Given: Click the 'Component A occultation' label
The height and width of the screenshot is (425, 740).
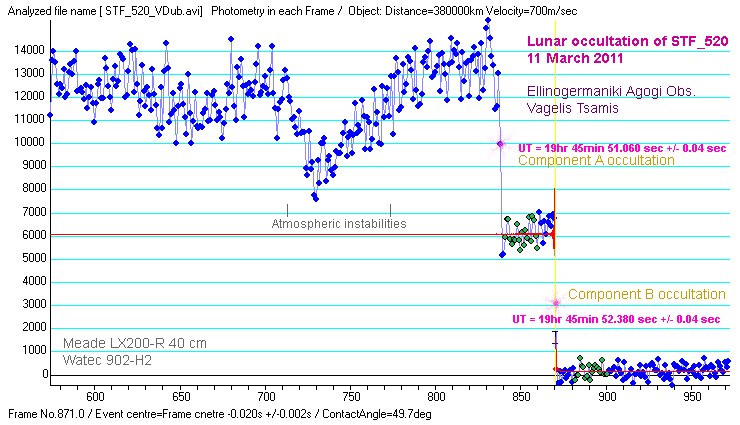Looking at the screenshot, I should coord(597,160).
